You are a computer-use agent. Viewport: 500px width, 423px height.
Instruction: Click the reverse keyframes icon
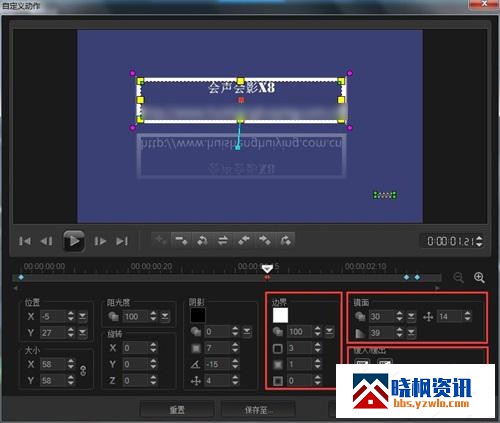202,240
